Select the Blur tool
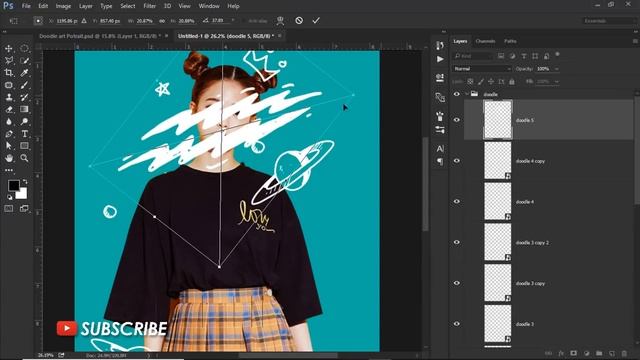The height and width of the screenshot is (360, 640). [x=9, y=122]
